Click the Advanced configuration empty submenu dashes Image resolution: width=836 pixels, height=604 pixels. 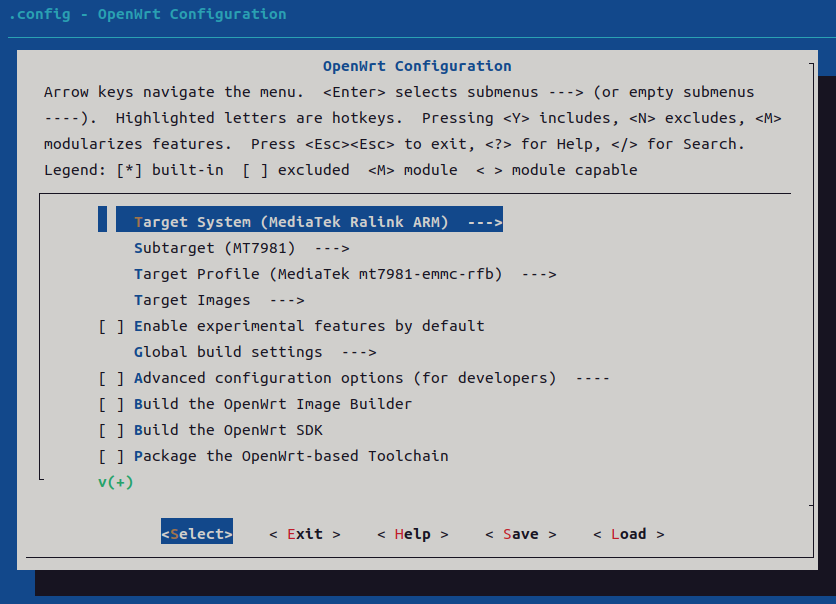592,378
